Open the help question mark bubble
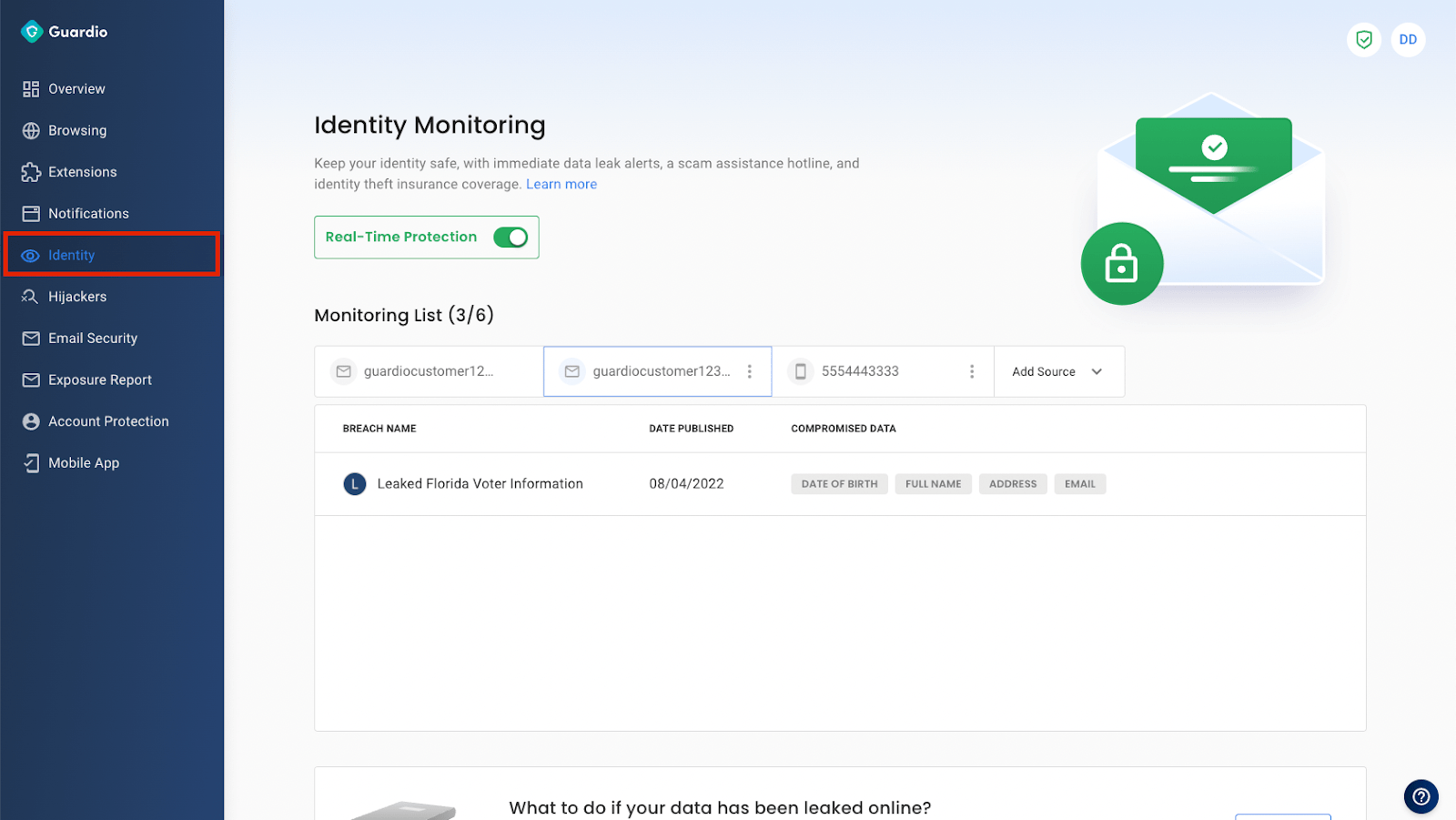Screen dimensions: 1456x820 [1421, 796]
